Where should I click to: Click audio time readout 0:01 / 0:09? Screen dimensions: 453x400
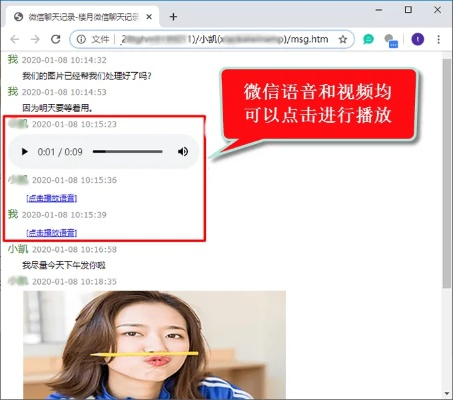coord(60,152)
